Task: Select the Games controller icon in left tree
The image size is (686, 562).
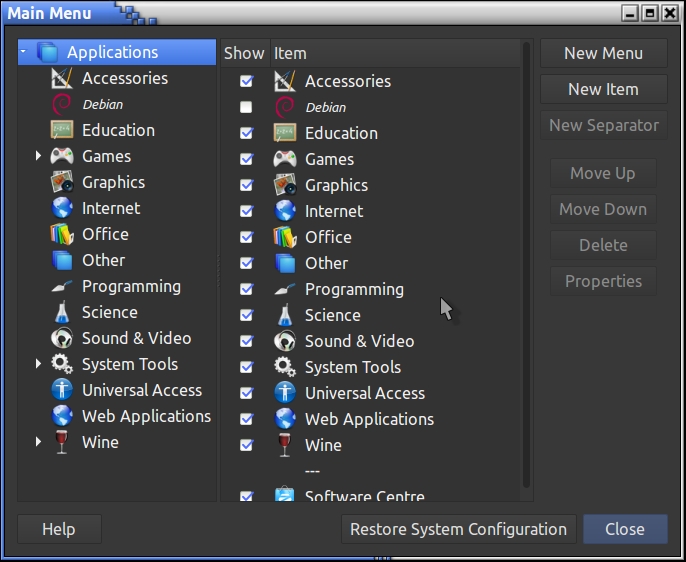Action: click(62, 156)
